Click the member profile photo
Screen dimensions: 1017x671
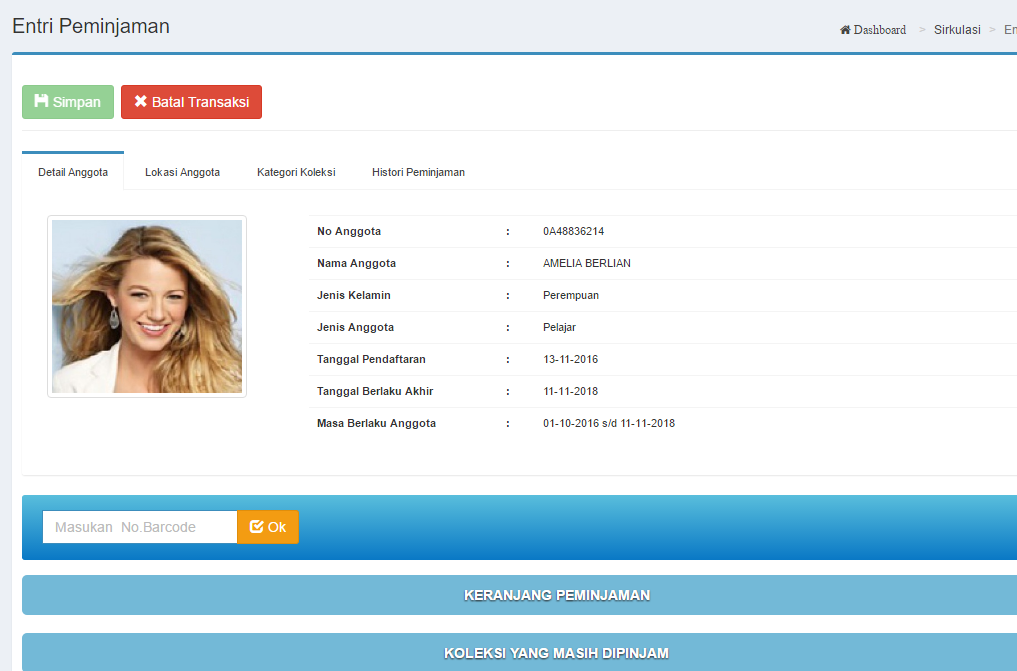coord(147,306)
